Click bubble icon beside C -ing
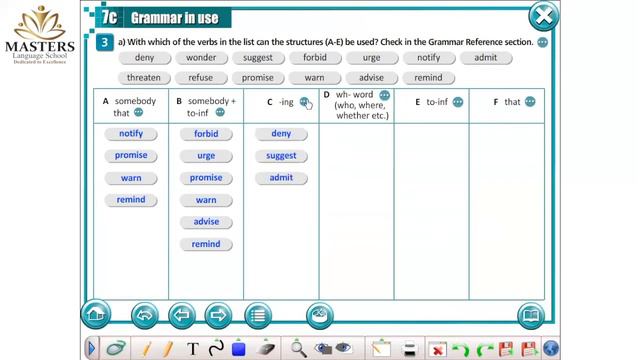The width and height of the screenshot is (640, 360). 304,102
